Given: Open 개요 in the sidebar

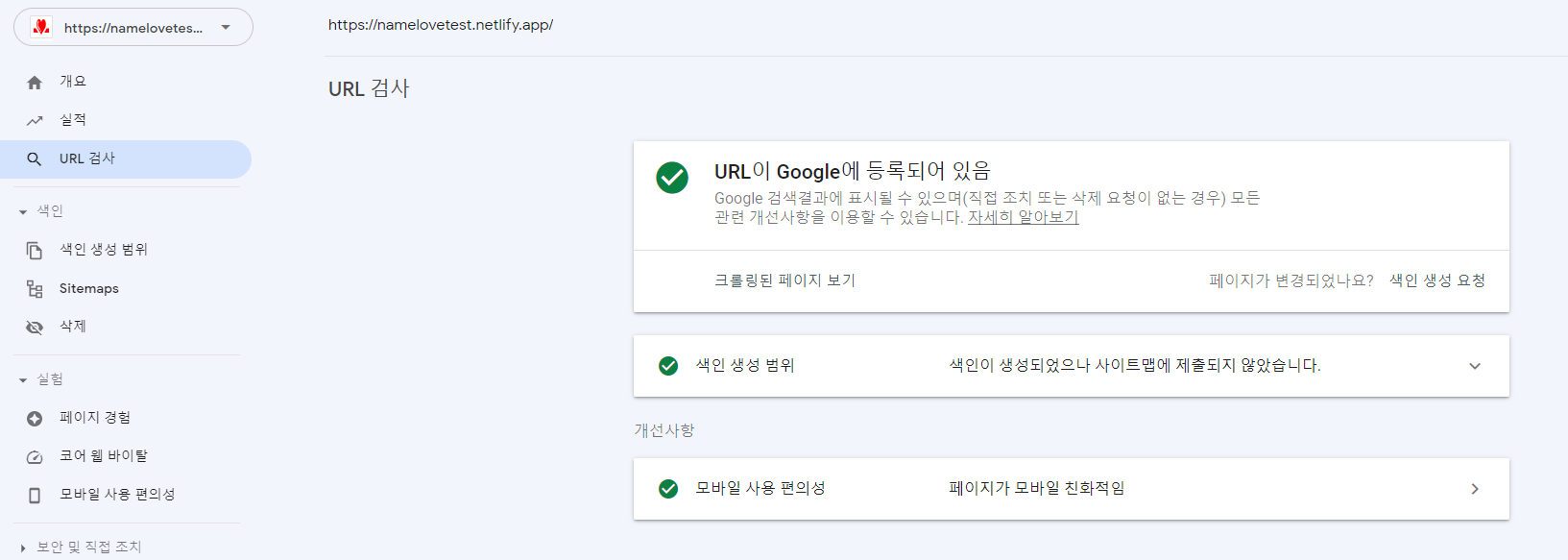Looking at the screenshot, I should [x=126, y=82].
